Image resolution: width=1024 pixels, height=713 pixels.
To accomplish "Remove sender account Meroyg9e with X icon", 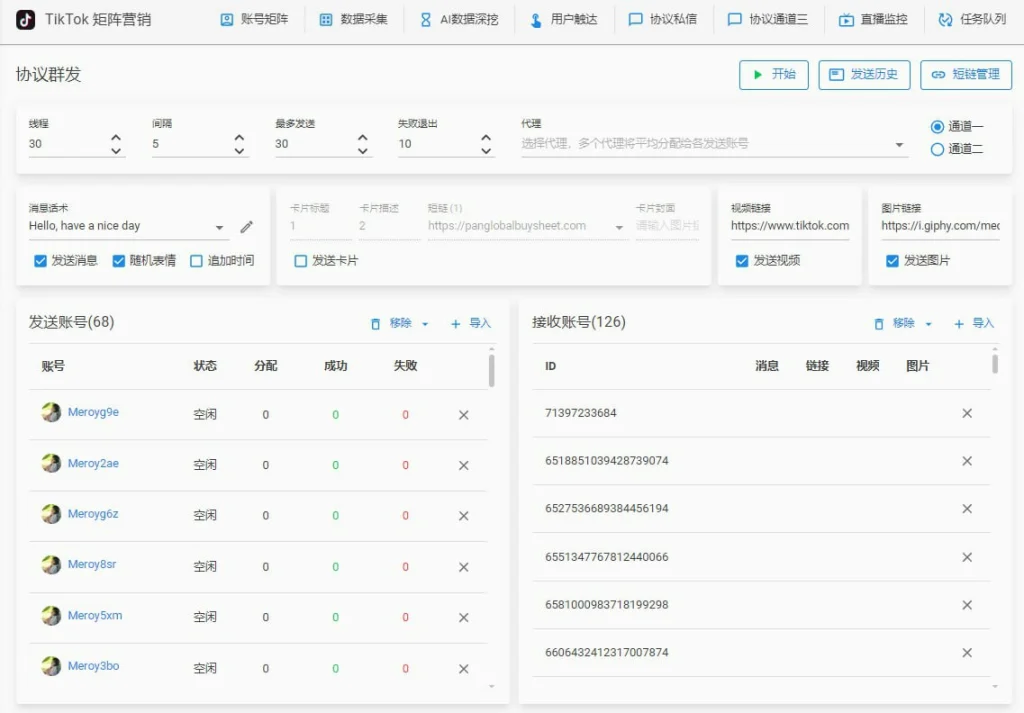I will tap(463, 415).
